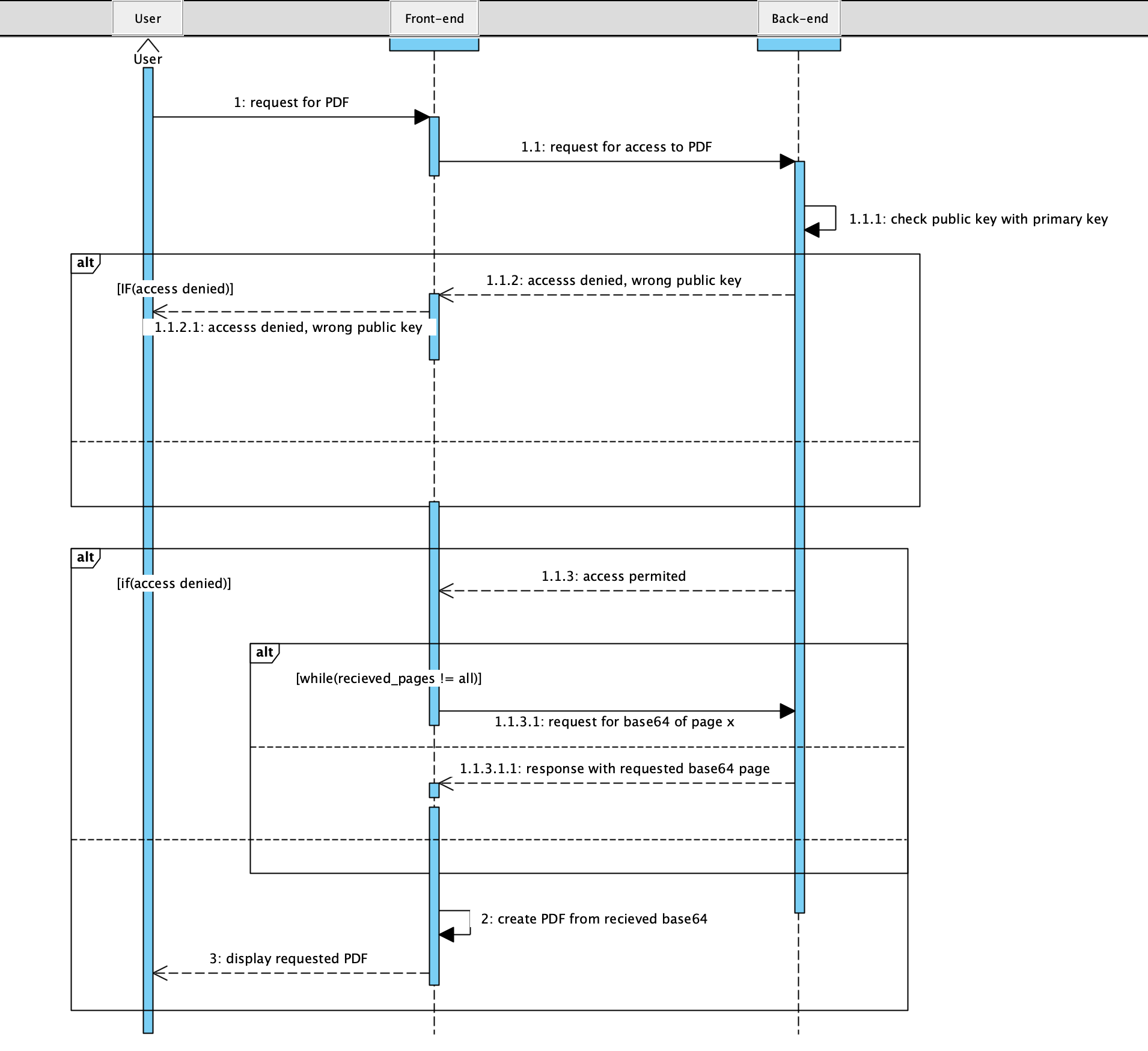The height and width of the screenshot is (1051, 1148).
Task: Select '1.1.3.1.1: response with requested base64 page'
Action: [614, 768]
